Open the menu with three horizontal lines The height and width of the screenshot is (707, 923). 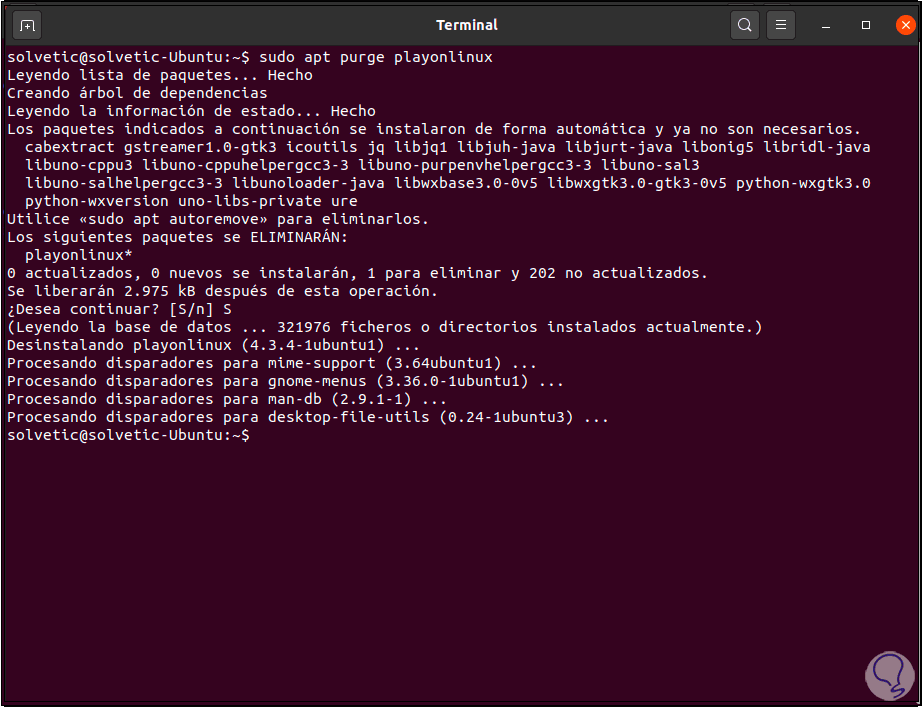pos(781,24)
